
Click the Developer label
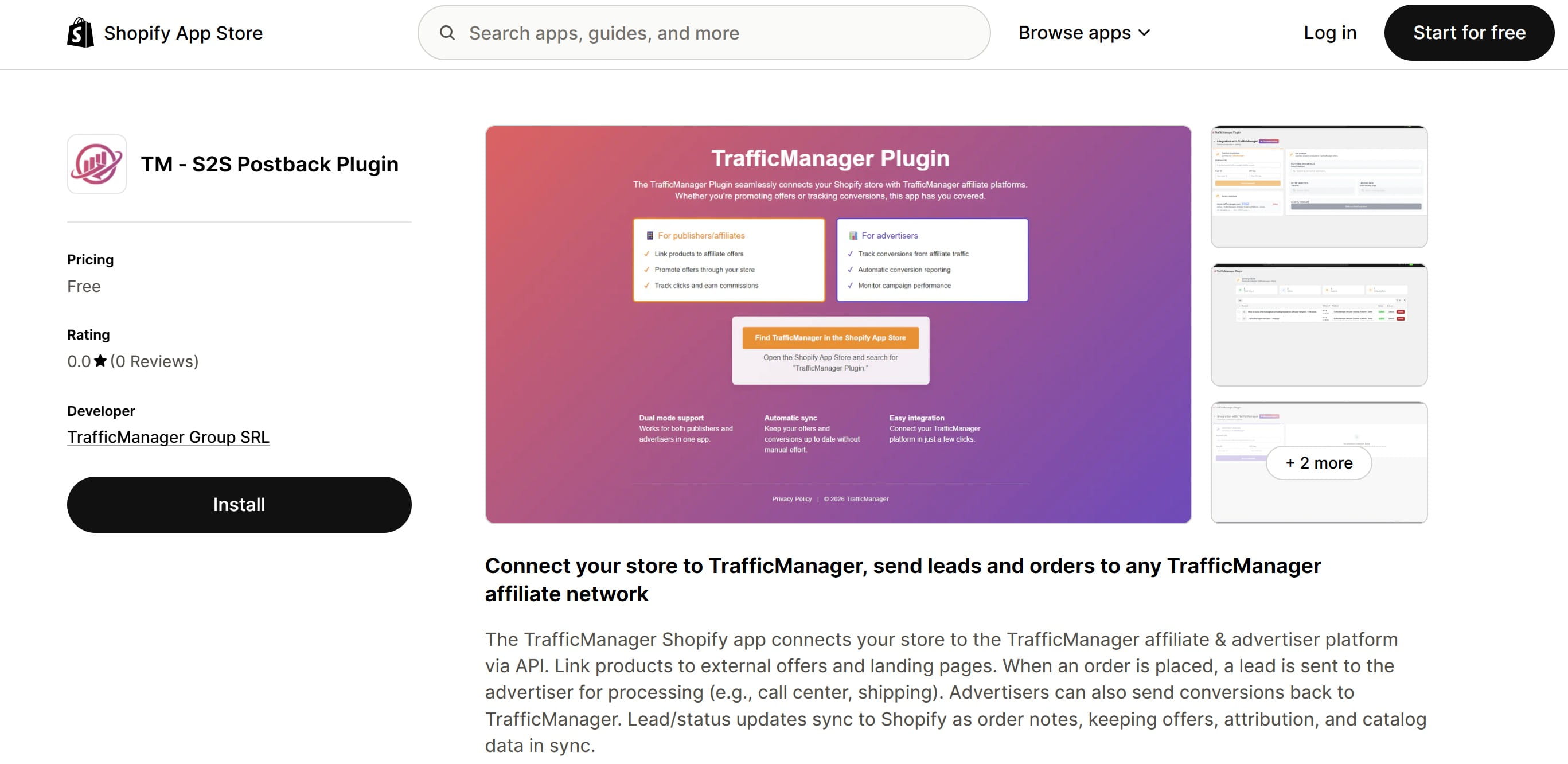[x=101, y=411]
